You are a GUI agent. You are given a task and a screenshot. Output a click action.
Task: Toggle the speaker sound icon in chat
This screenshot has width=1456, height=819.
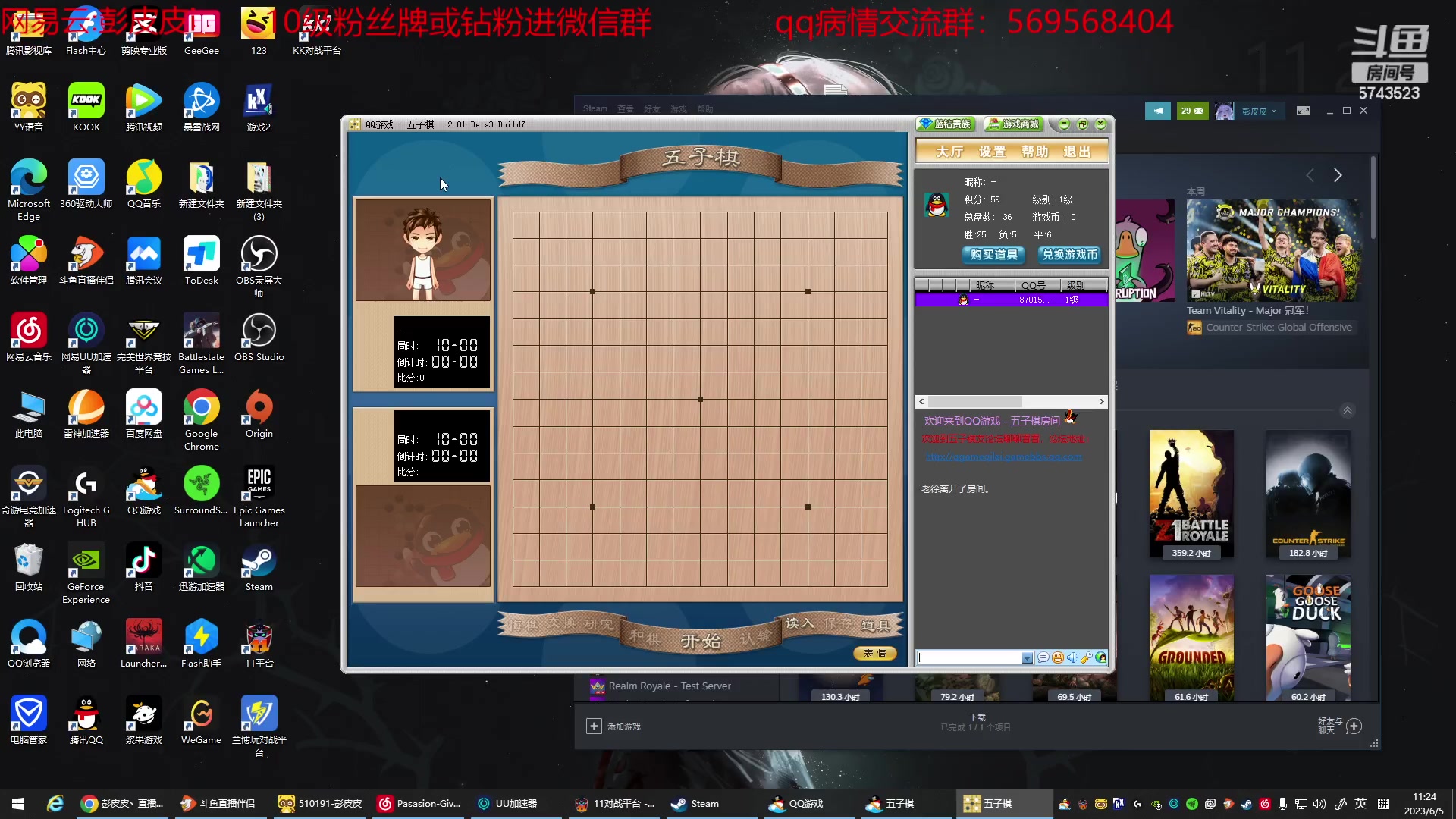(x=1072, y=657)
